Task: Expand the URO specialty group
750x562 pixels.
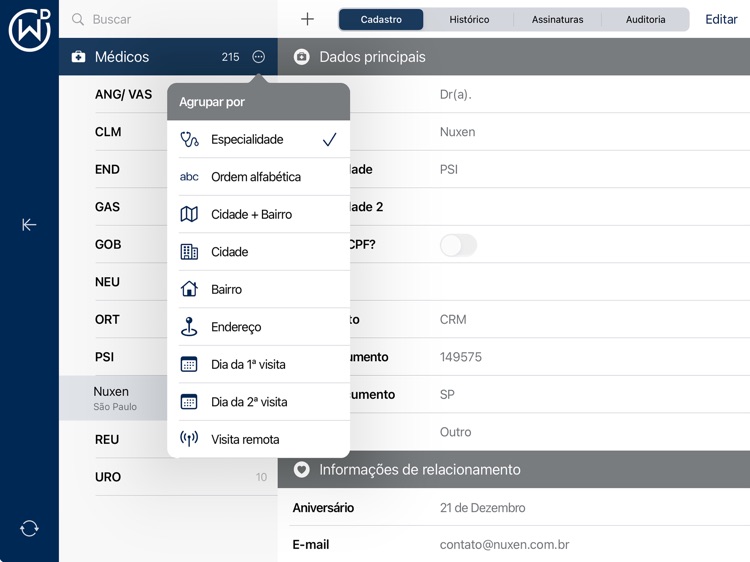Action: 168,477
